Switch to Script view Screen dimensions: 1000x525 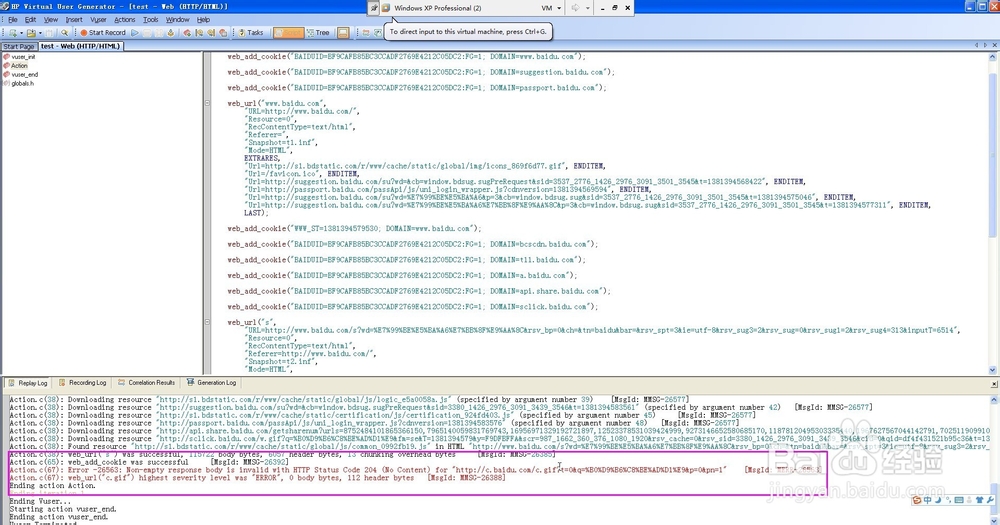pos(288,33)
